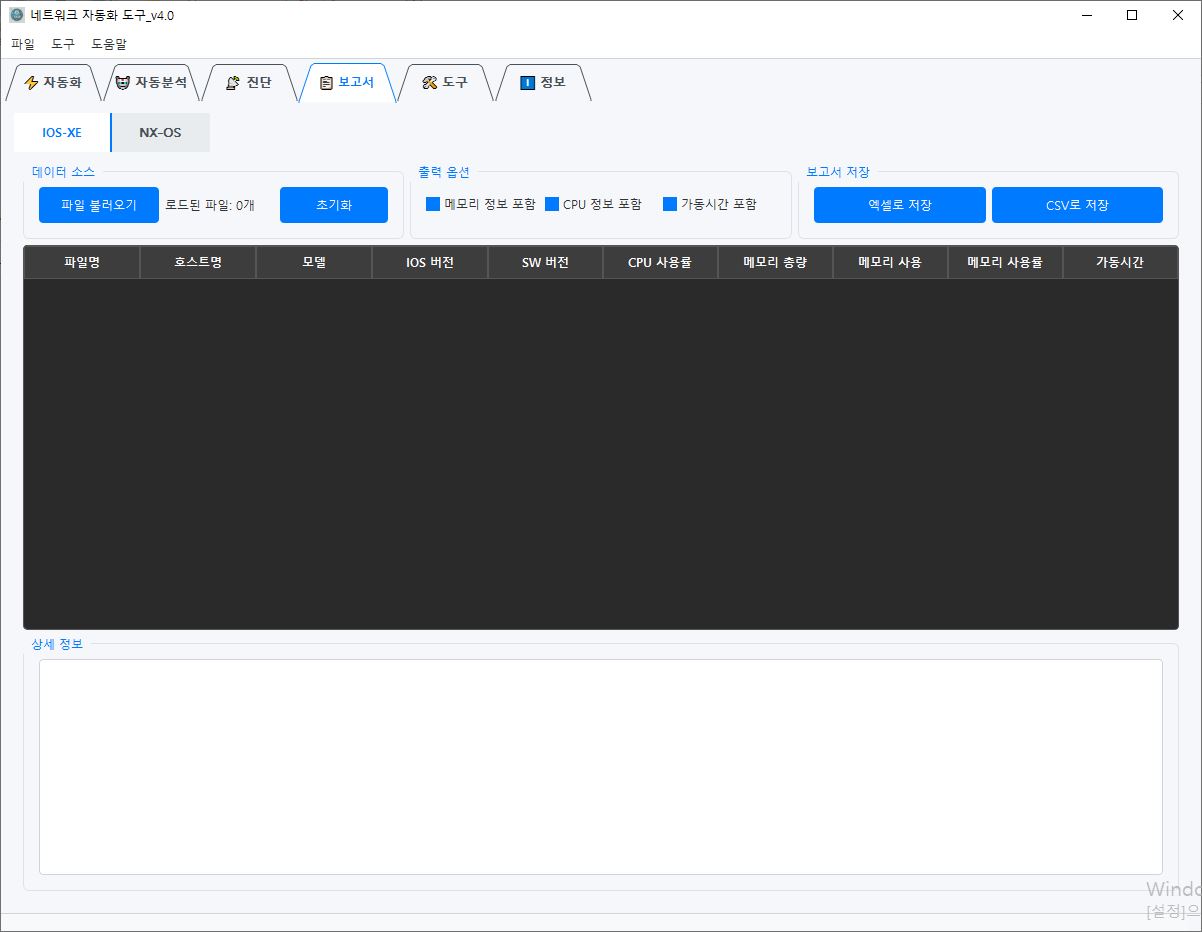Click the stethoscope icon on 진단 tab
Screen dimensions: 1202x932
tap(233, 83)
